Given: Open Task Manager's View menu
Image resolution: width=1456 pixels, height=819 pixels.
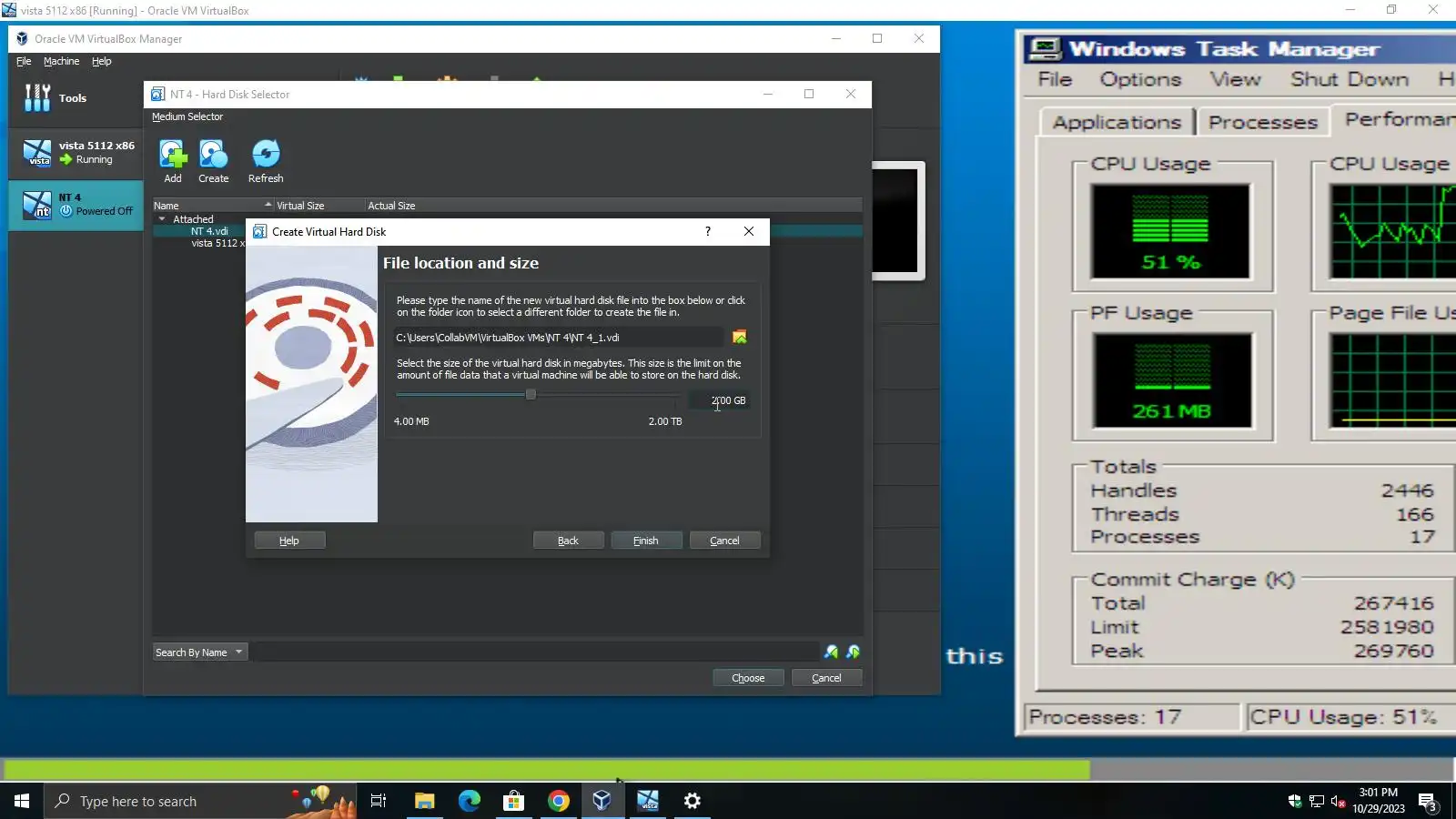Looking at the screenshot, I should 1235,80.
